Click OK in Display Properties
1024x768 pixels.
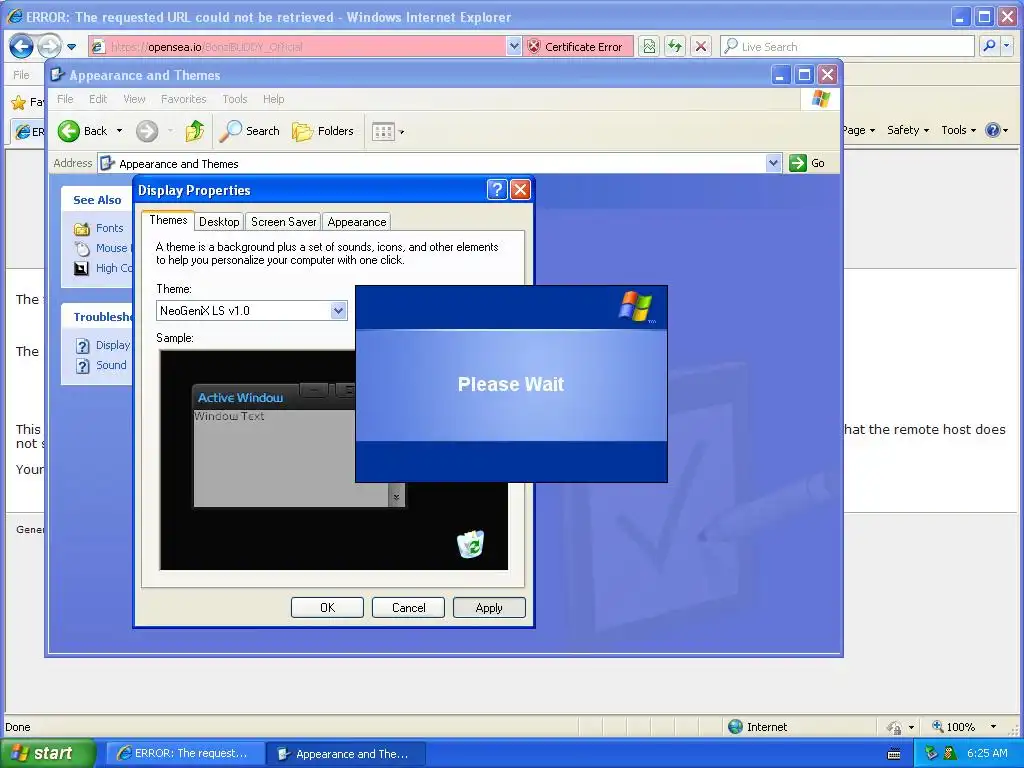coord(327,607)
